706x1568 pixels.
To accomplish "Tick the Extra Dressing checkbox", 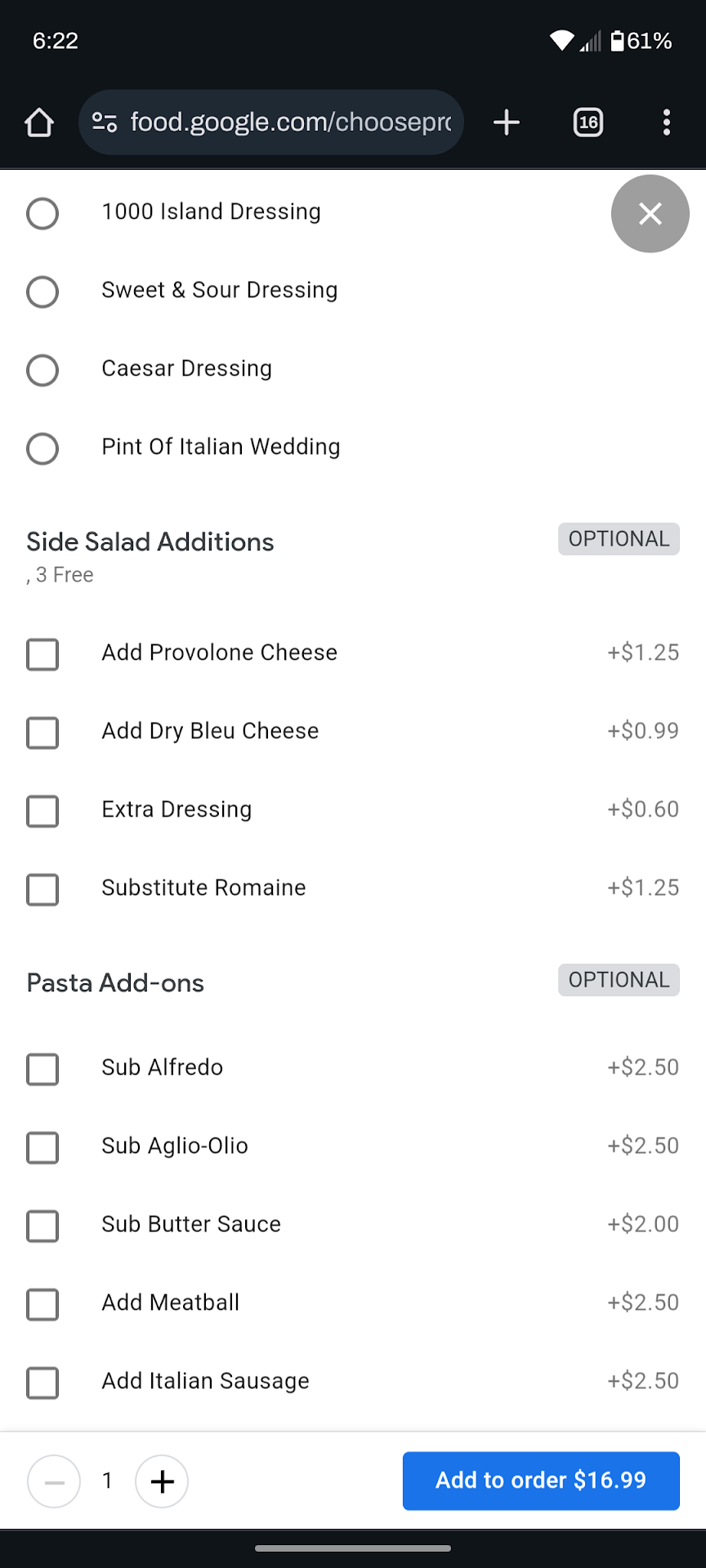I will [x=42, y=811].
